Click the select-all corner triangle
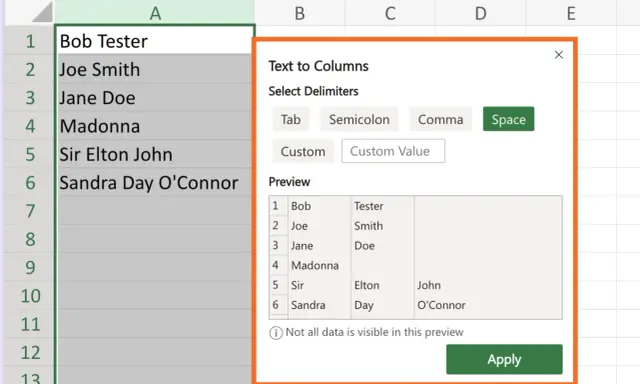The height and width of the screenshot is (384, 640). click(42, 12)
